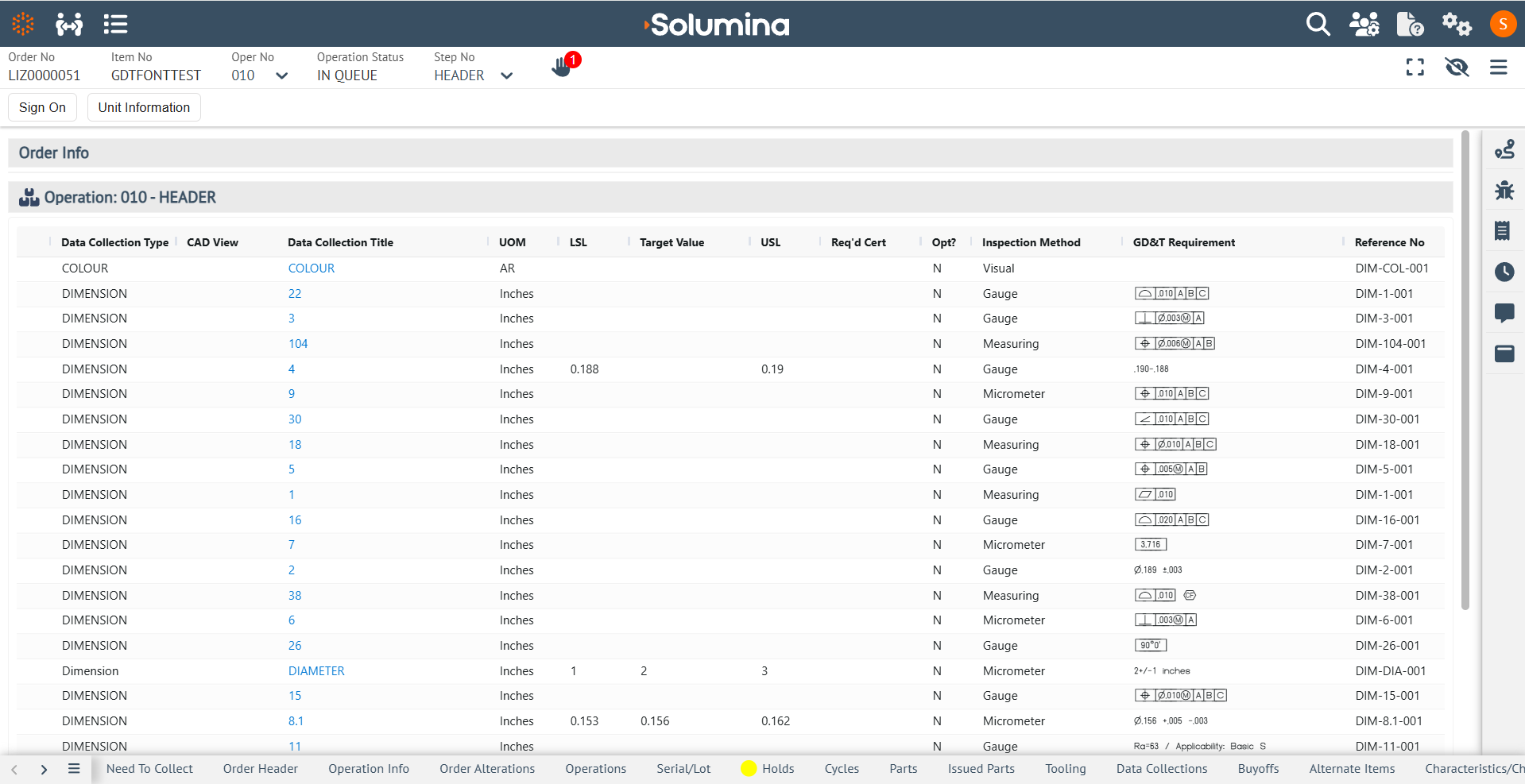View the receipt/documents list sidebar icon
This screenshot has width=1525, height=784.
(1504, 230)
